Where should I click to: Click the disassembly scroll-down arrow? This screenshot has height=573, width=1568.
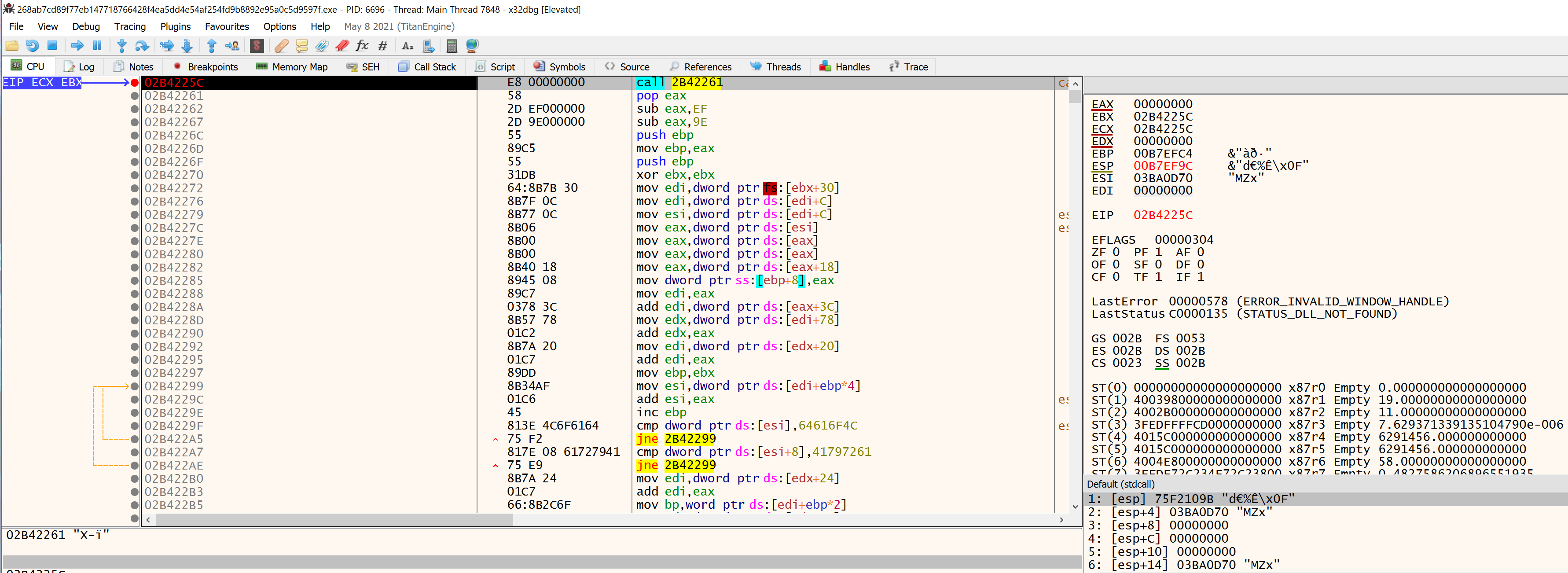[1075, 507]
